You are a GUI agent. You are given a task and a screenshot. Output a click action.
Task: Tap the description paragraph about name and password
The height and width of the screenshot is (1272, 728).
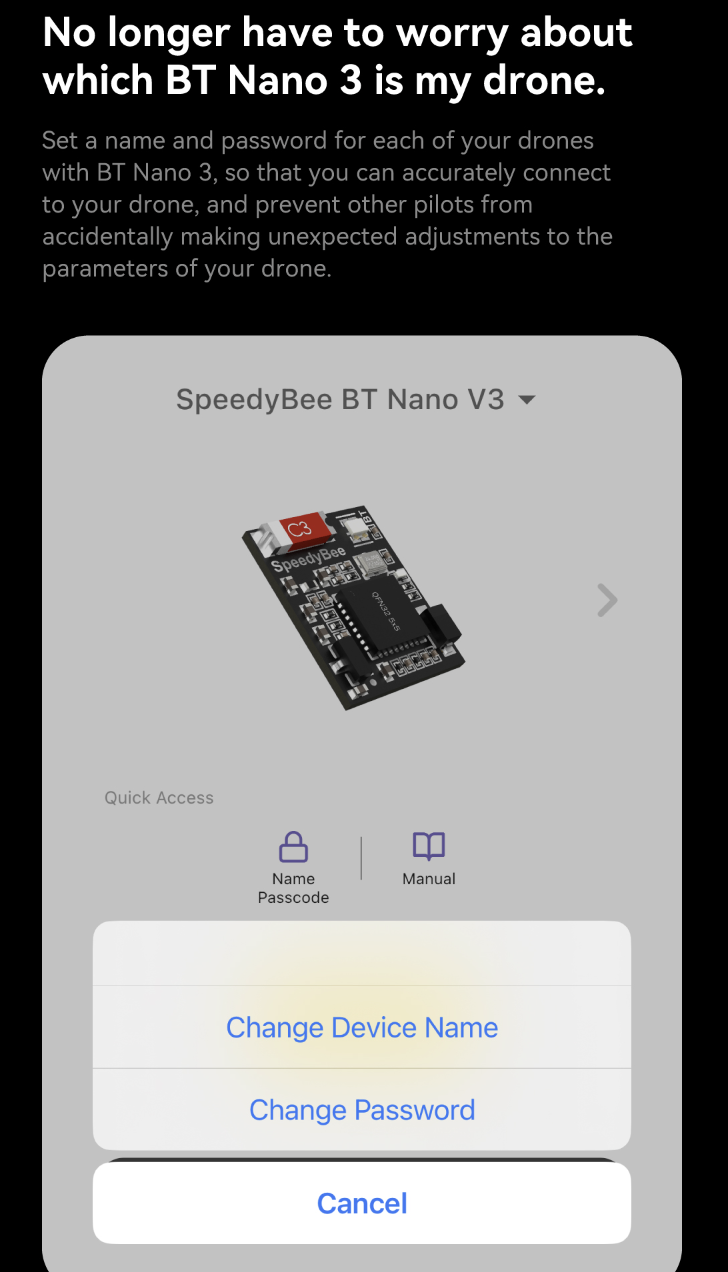pos(327,204)
